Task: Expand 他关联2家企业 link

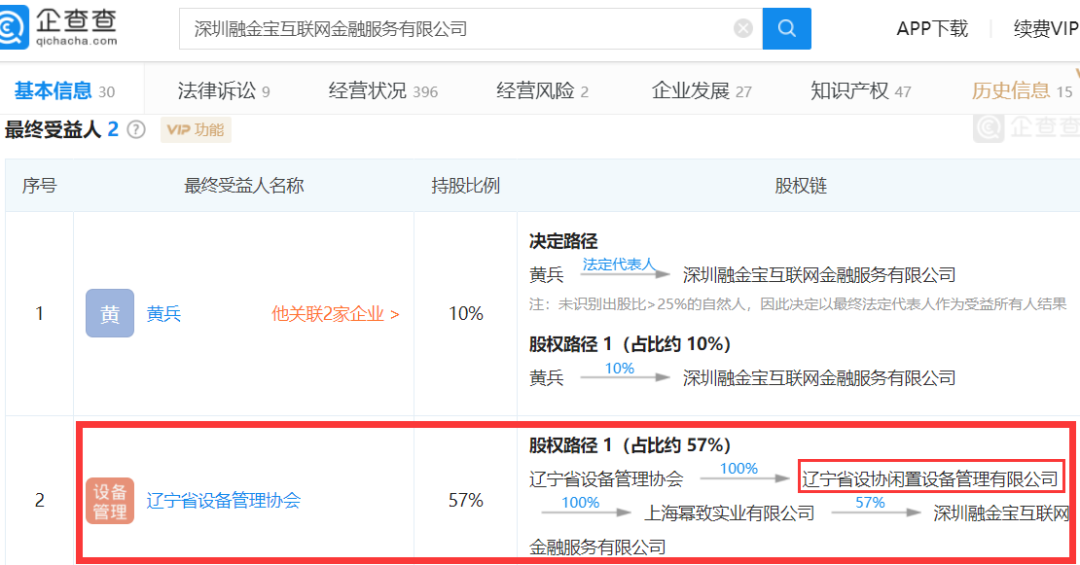Action: (x=335, y=314)
